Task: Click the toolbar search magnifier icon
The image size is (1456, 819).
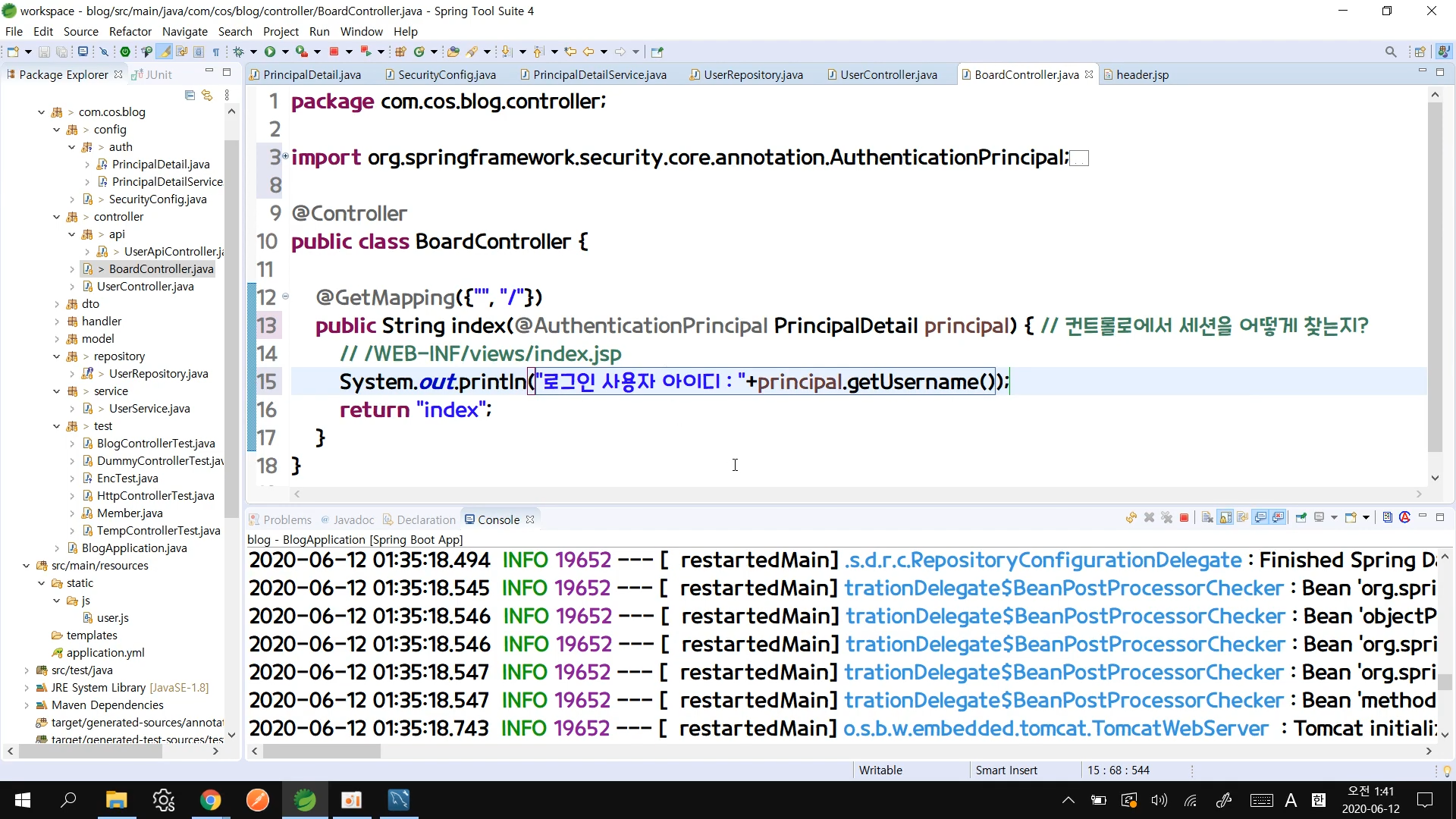Action: (x=1390, y=52)
